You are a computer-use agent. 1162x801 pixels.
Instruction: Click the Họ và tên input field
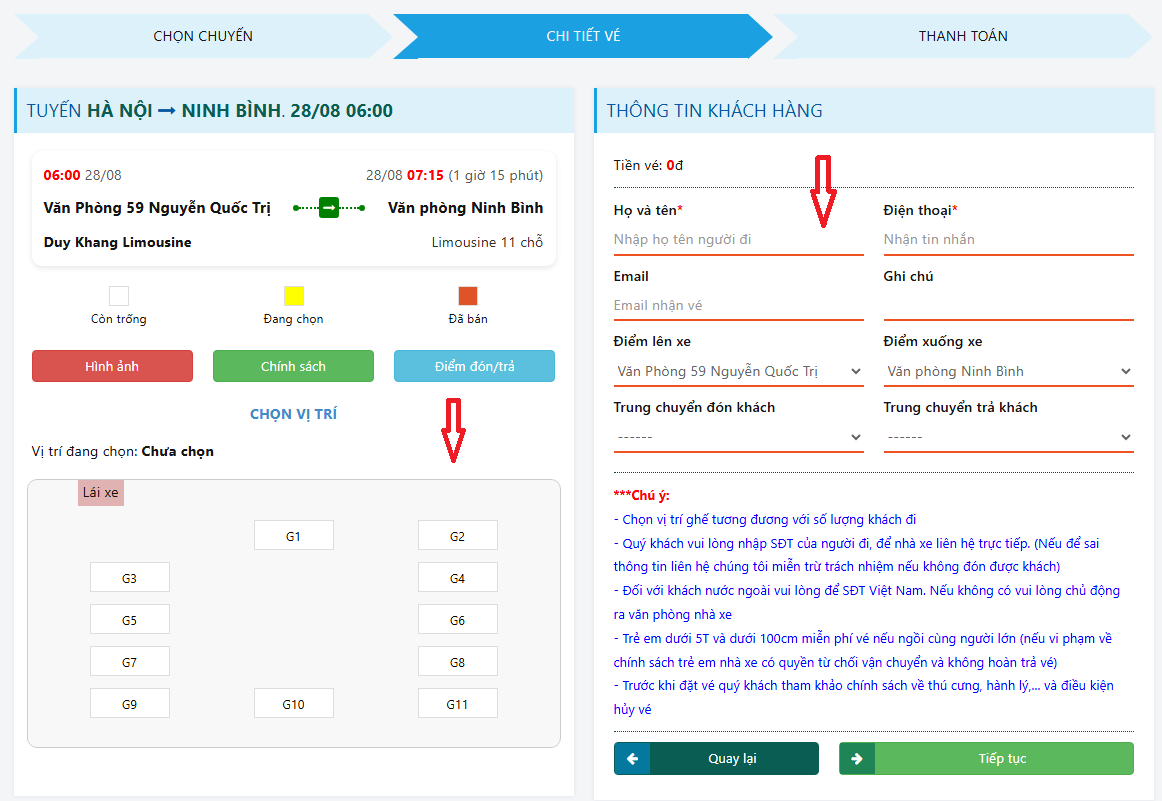tap(738, 239)
